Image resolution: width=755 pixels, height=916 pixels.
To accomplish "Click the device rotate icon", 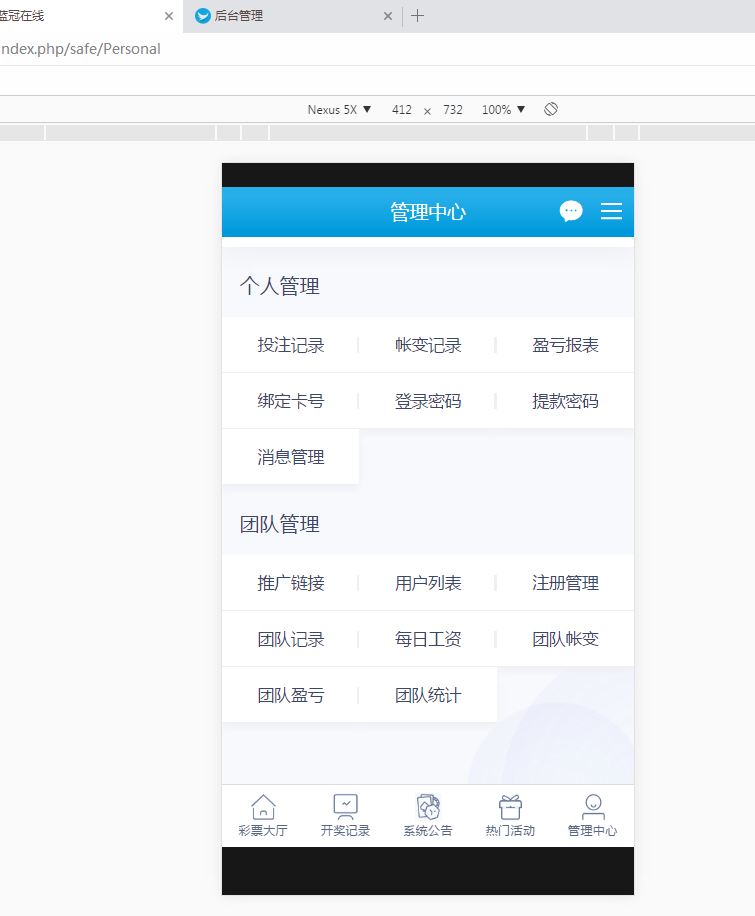I will coord(551,109).
